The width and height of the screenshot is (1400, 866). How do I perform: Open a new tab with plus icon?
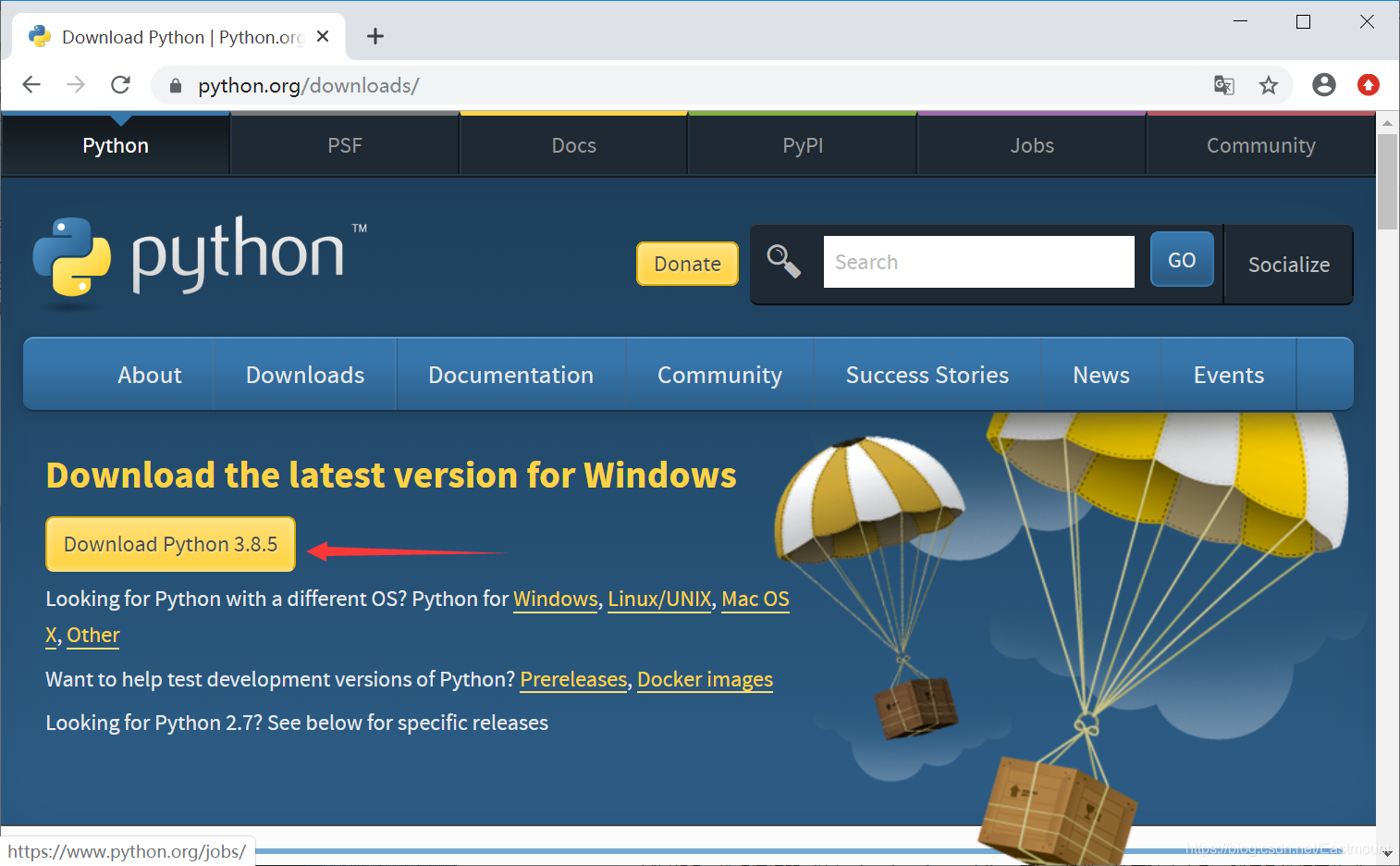coord(375,36)
